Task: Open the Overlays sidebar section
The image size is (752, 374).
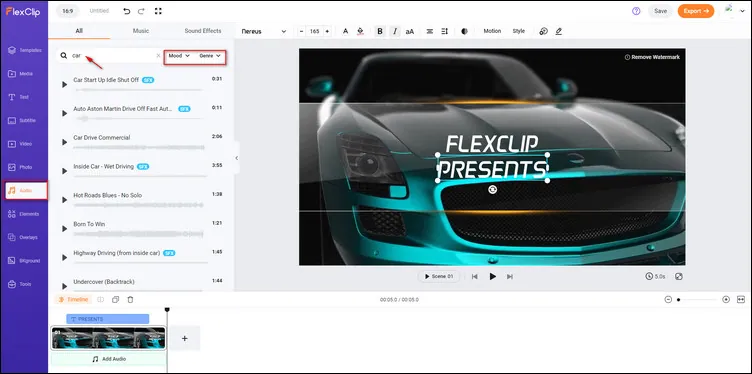Action: 24,237
